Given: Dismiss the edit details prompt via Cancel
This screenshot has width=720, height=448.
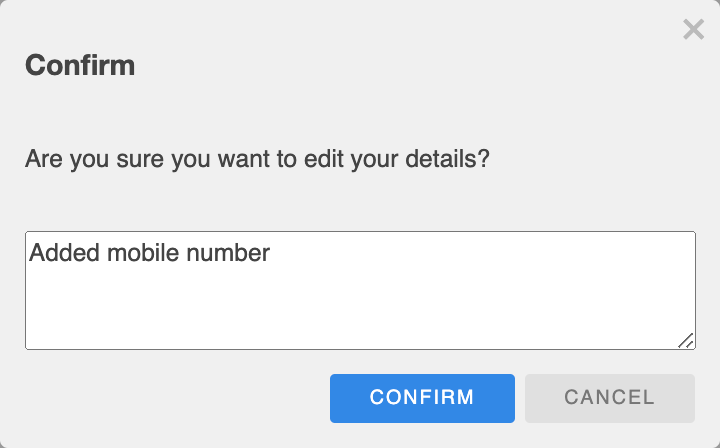Looking at the screenshot, I should (x=609, y=398).
